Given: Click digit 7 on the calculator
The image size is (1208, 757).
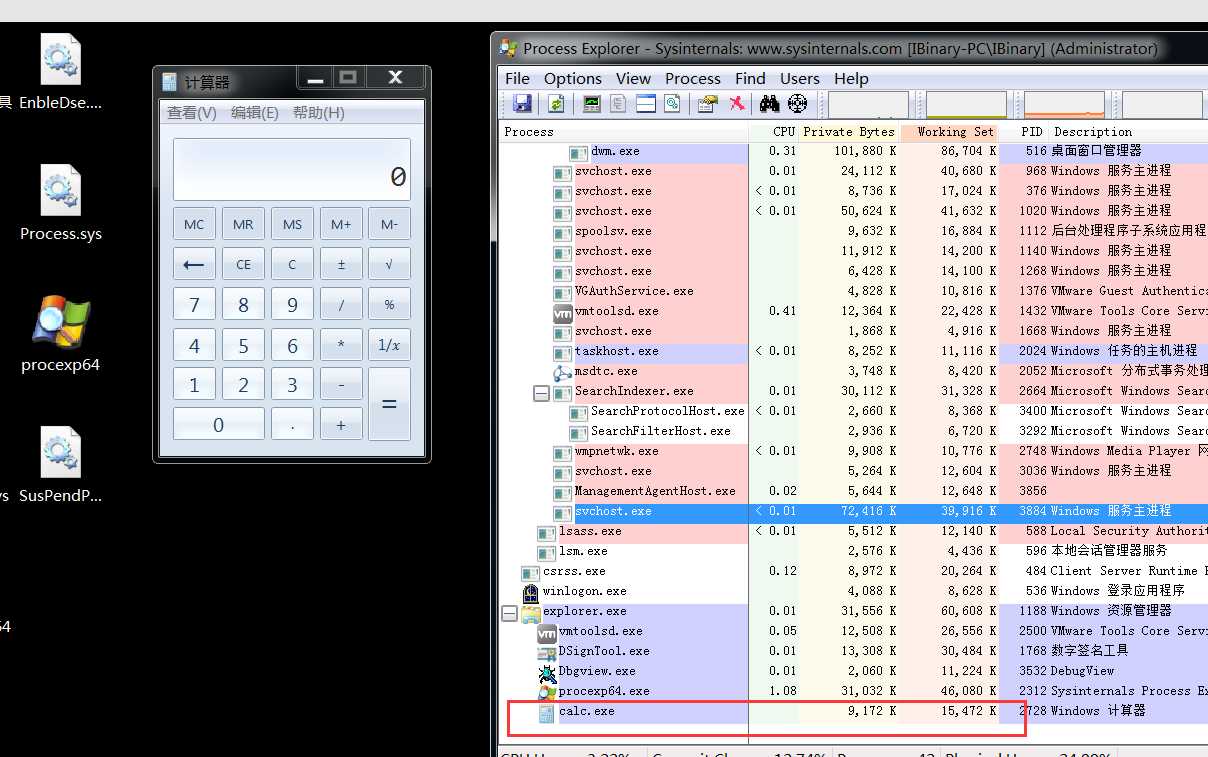Looking at the screenshot, I should tap(194, 304).
